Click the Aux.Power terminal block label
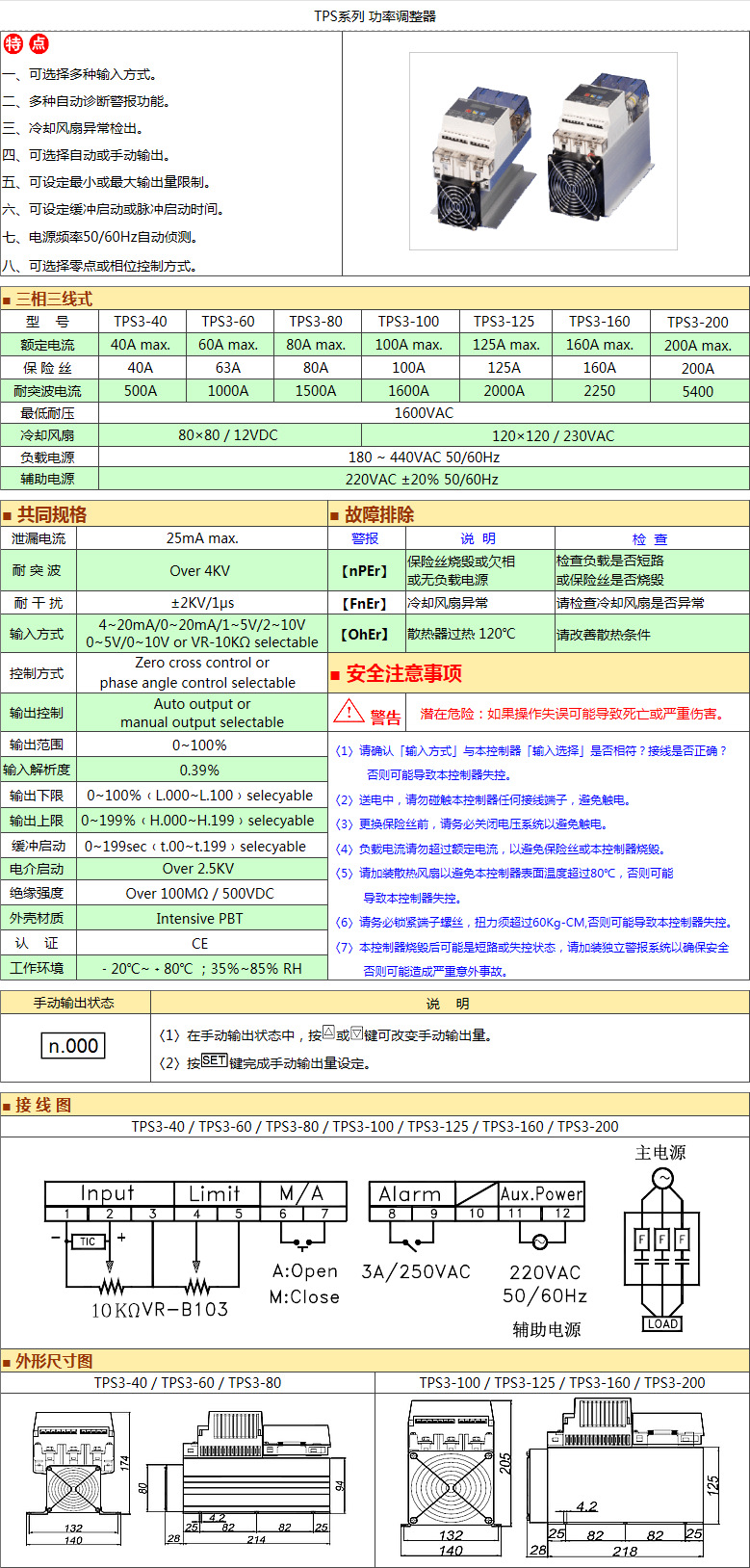750x1568 pixels. pos(541,1193)
